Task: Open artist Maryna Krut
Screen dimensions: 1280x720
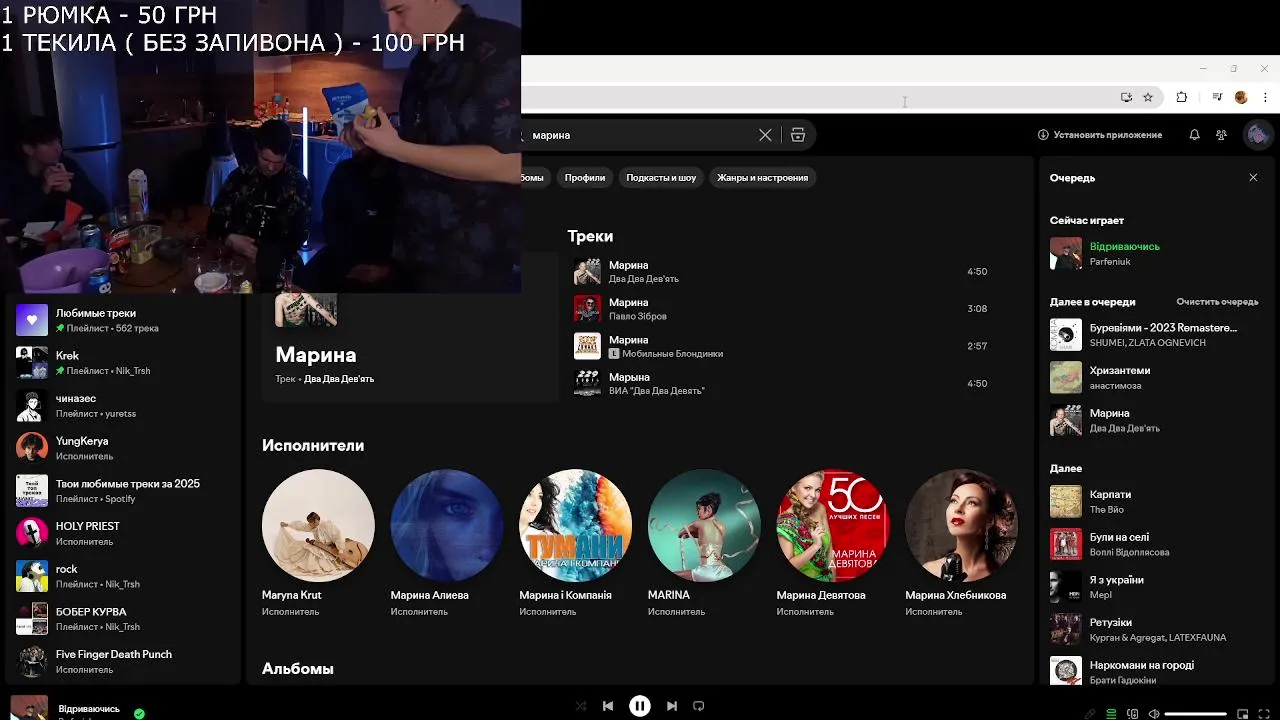Action: tap(318, 543)
